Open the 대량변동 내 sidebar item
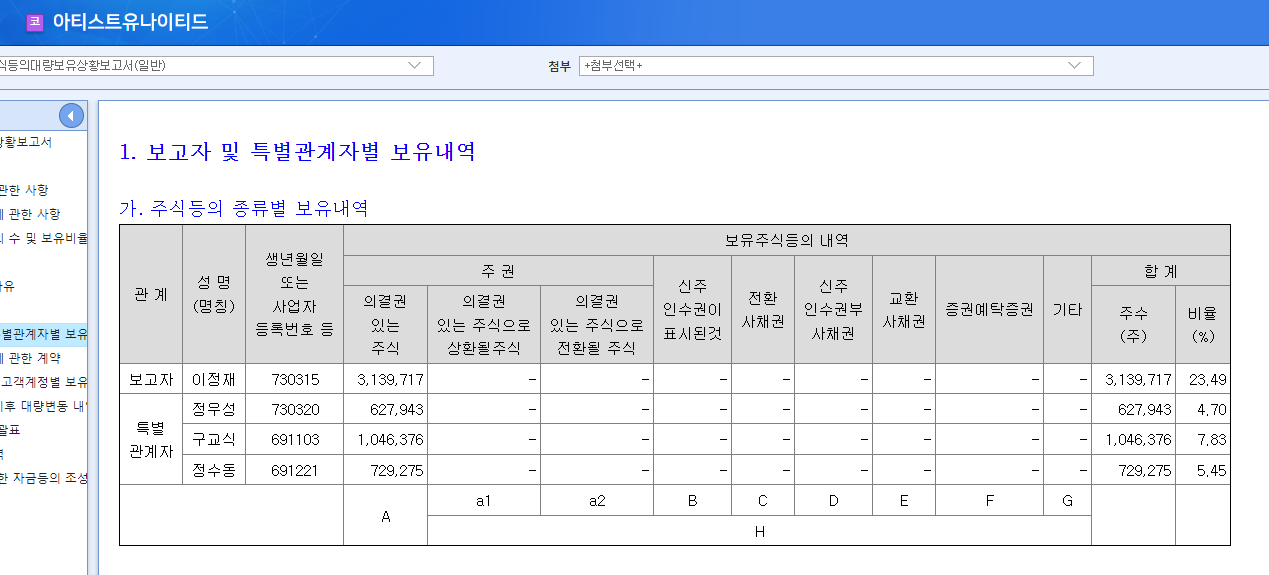This screenshot has width=1269, height=575. [44, 406]
